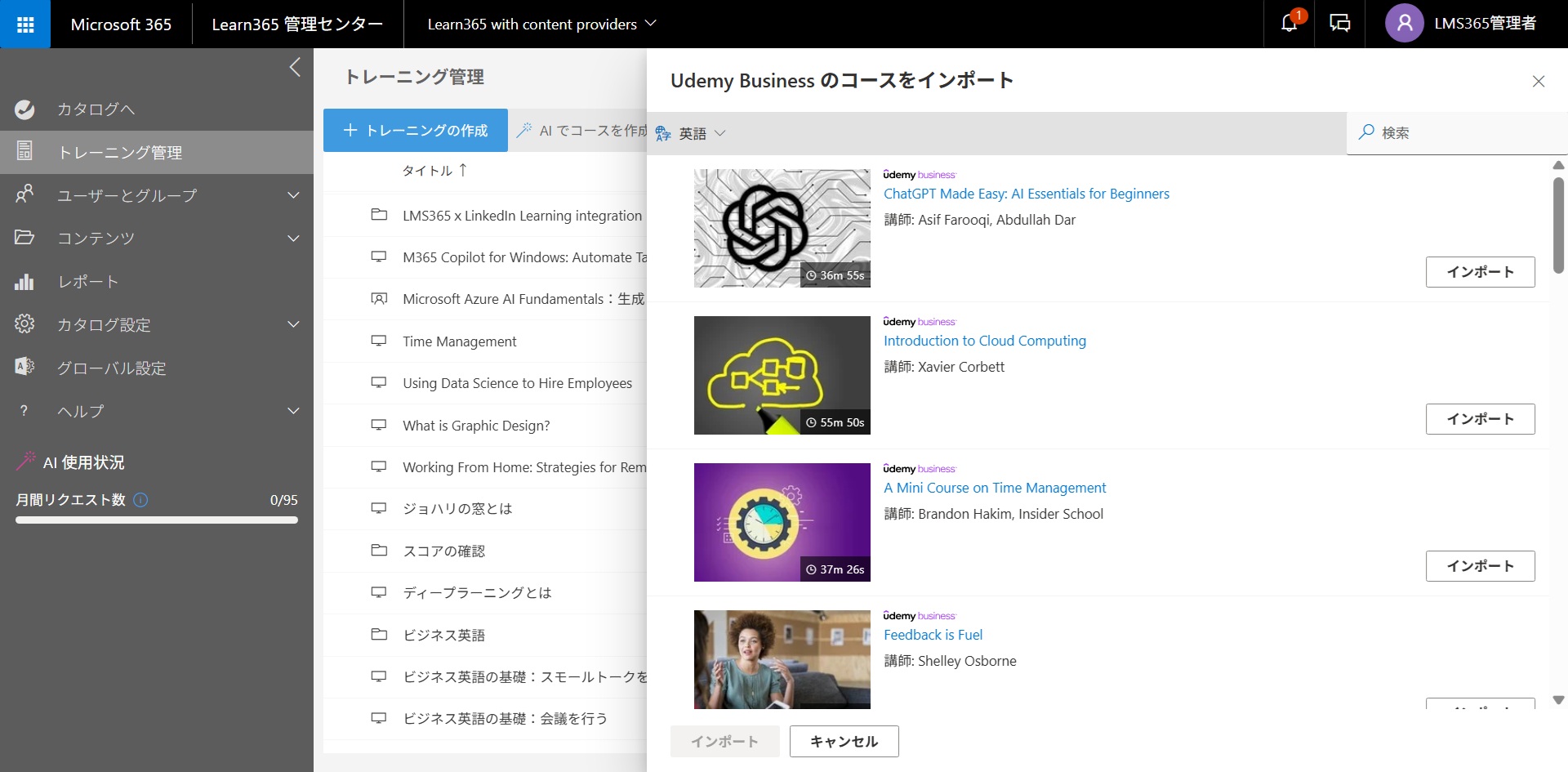Click the Time Management gear clock thumbnail
The width and height of the screenshot is (1568, 772).
click(x=782, y=522)
